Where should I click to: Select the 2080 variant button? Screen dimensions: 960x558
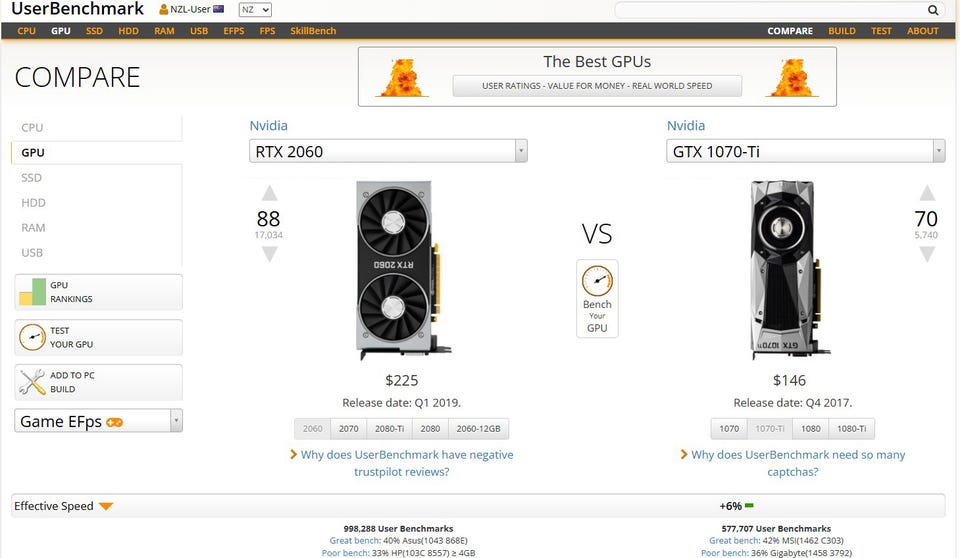tap(430, 429)
